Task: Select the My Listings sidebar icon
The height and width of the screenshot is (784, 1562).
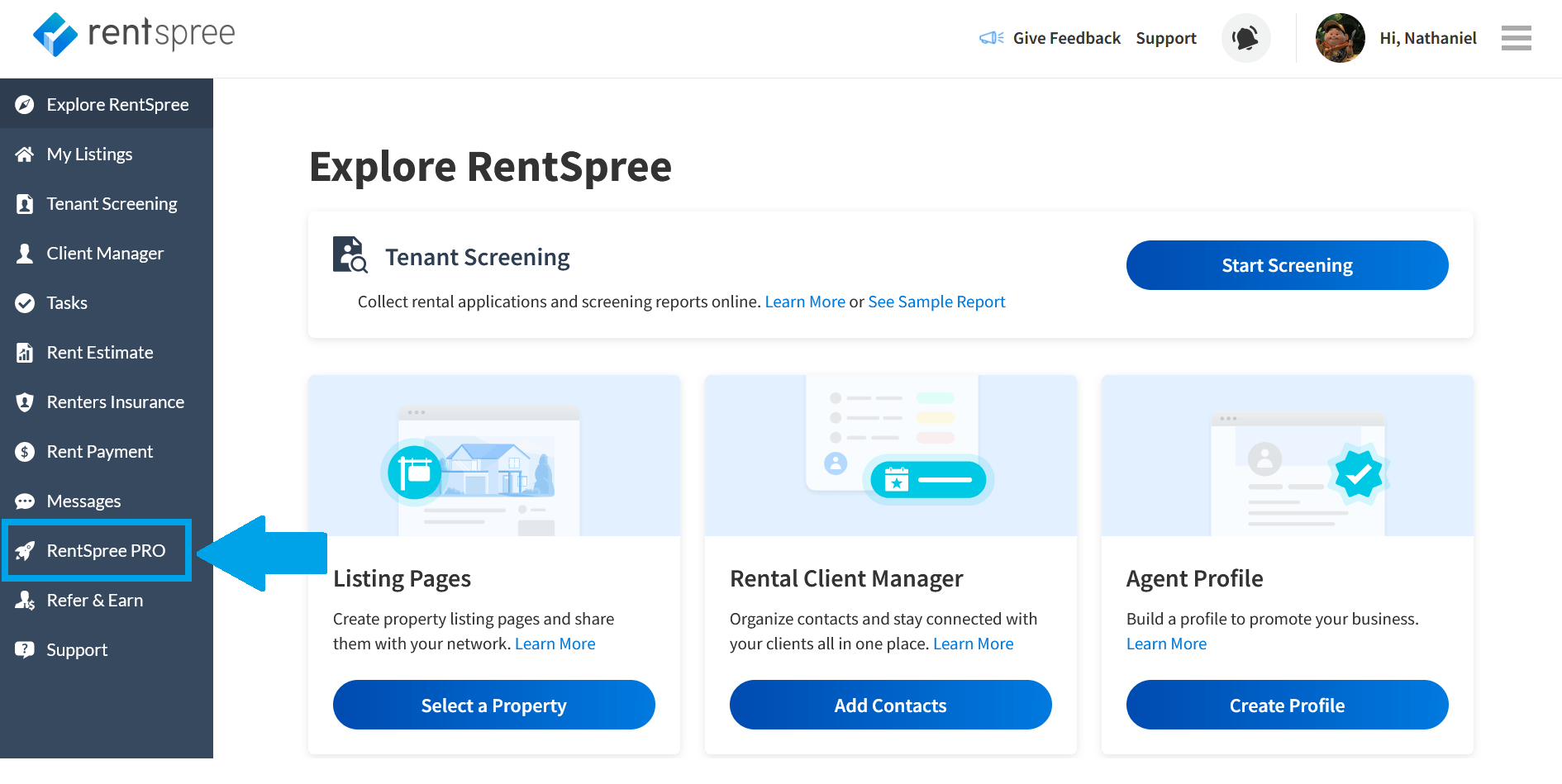Action: 26,154
